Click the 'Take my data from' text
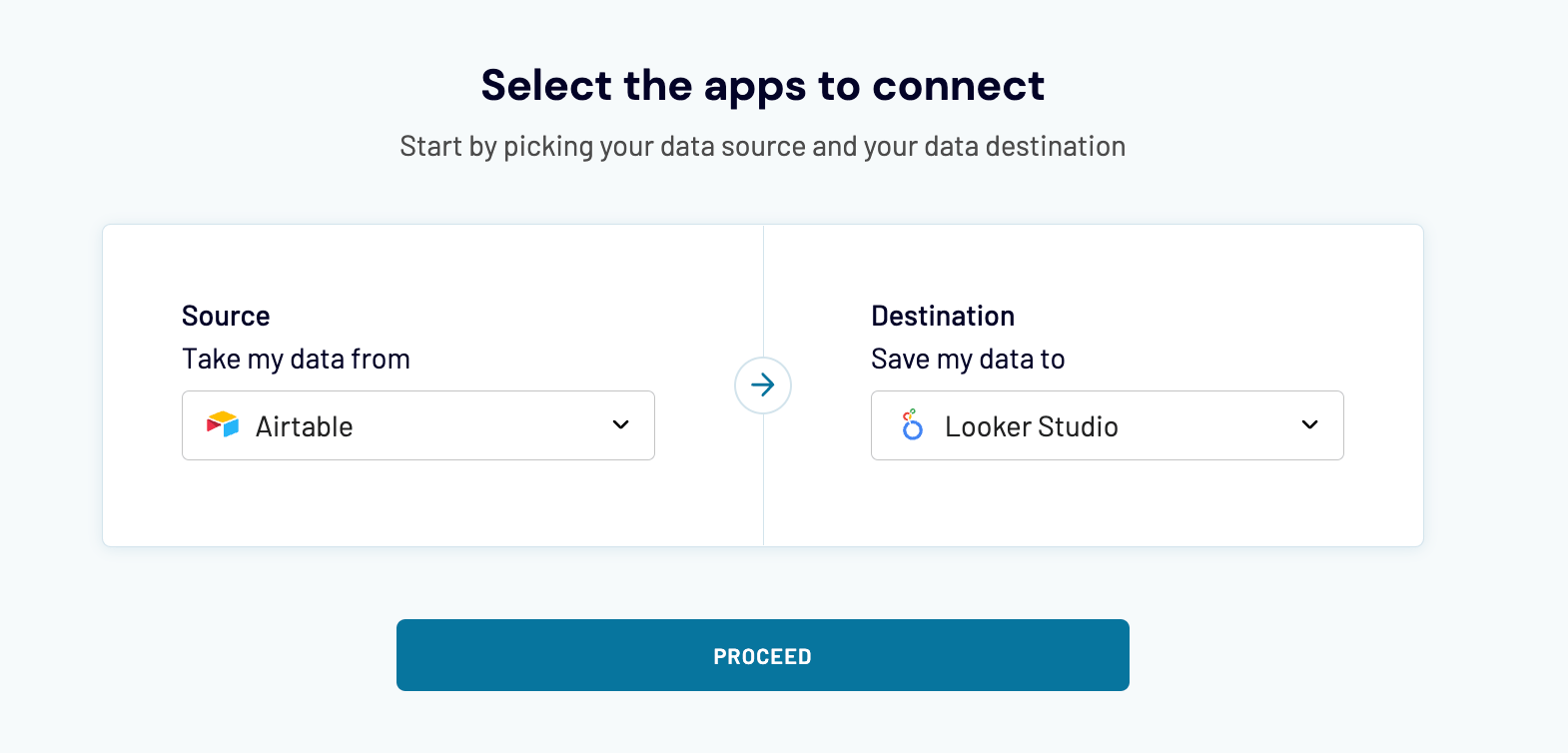The height and width of the screenshot is (753, 1568). tap(296, 359)
